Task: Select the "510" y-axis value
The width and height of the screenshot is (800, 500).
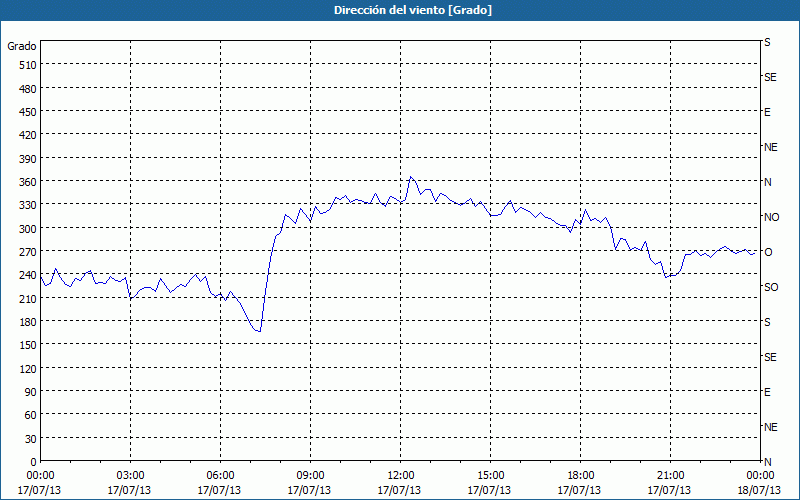Action: (28, 65)
